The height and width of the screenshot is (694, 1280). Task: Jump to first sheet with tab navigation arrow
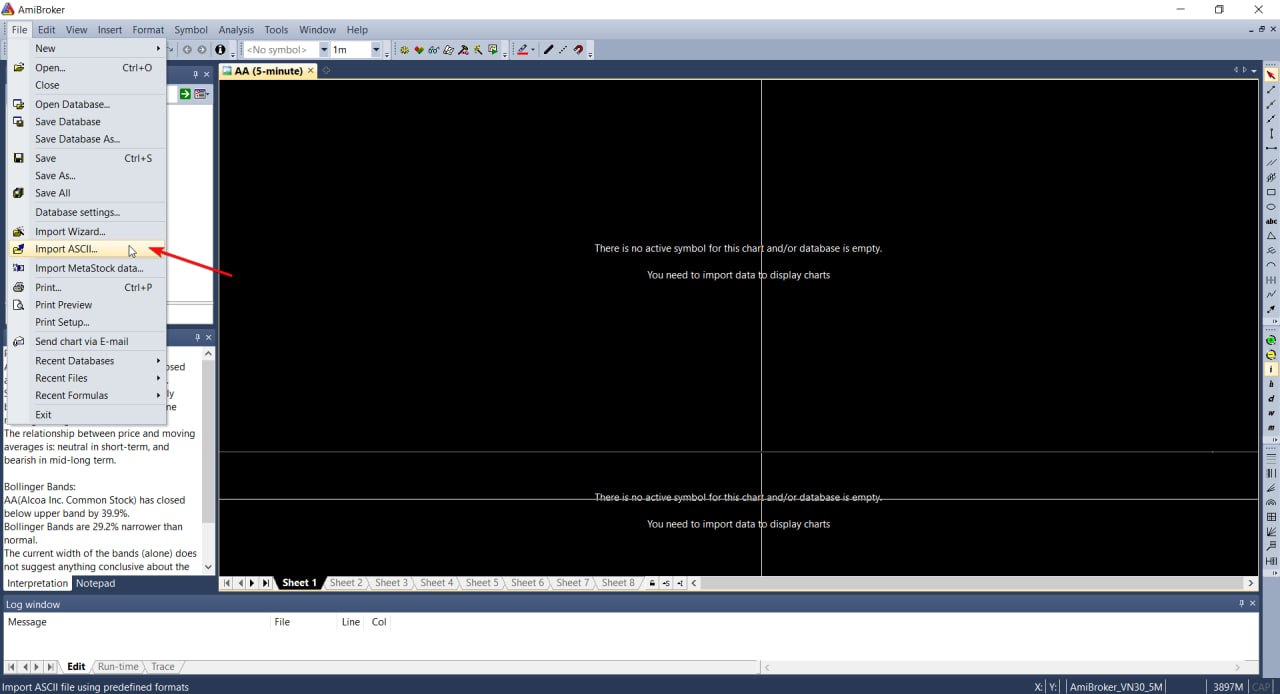click(227, 583)
